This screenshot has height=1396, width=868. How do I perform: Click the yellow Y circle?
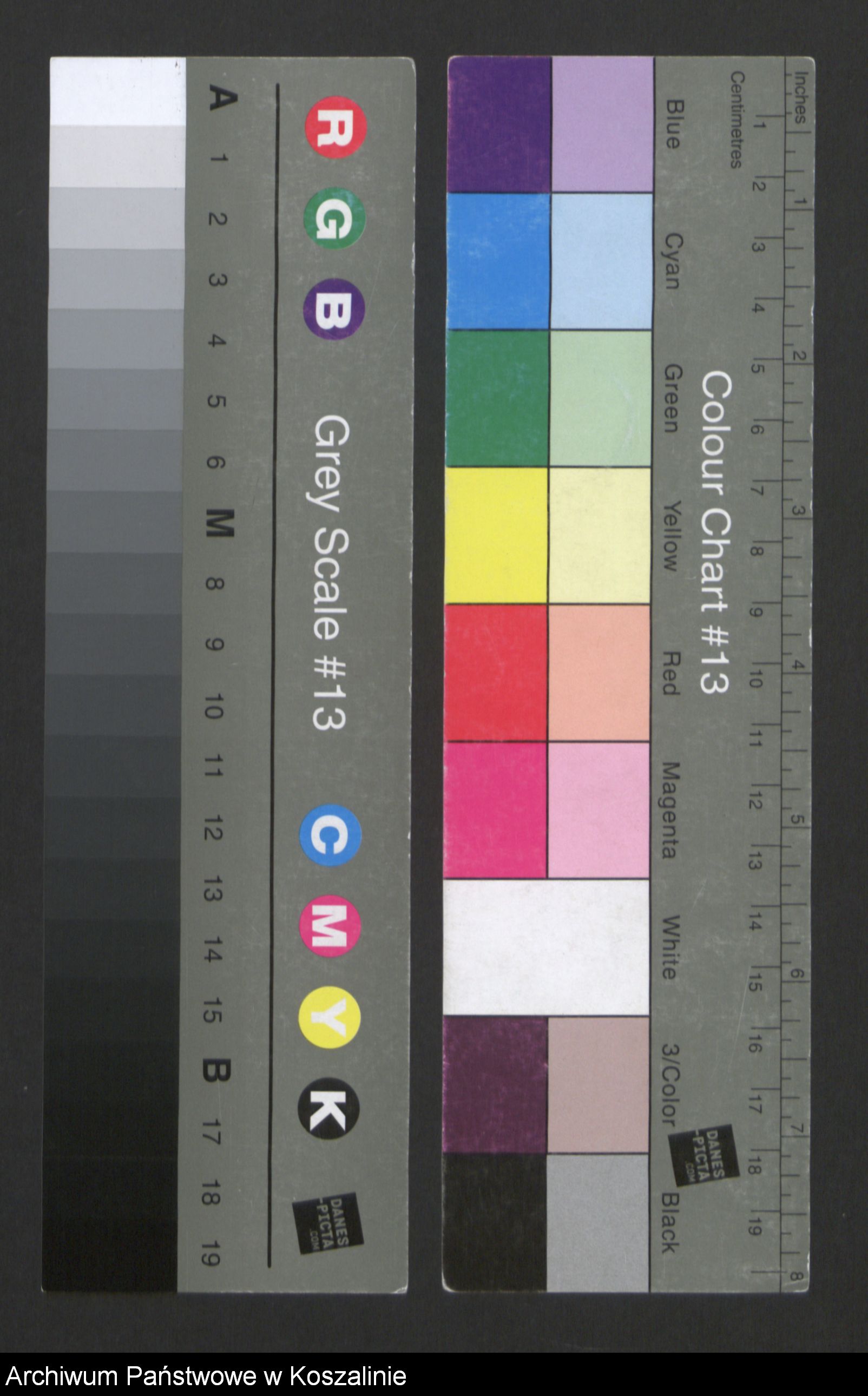pyautogui.click(x=330, y=1017)
